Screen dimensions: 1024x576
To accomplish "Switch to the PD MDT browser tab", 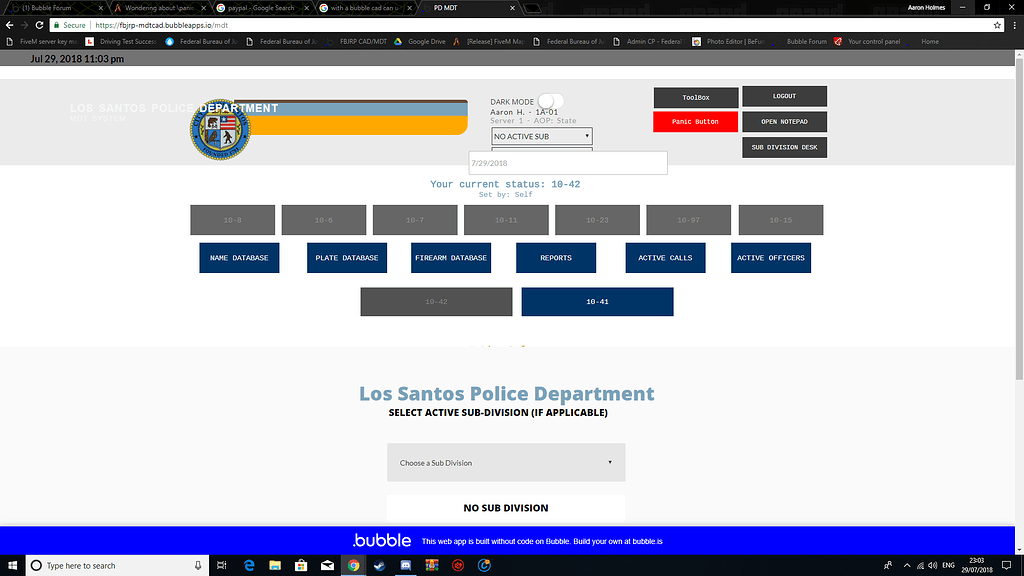I will pos(460,6).
